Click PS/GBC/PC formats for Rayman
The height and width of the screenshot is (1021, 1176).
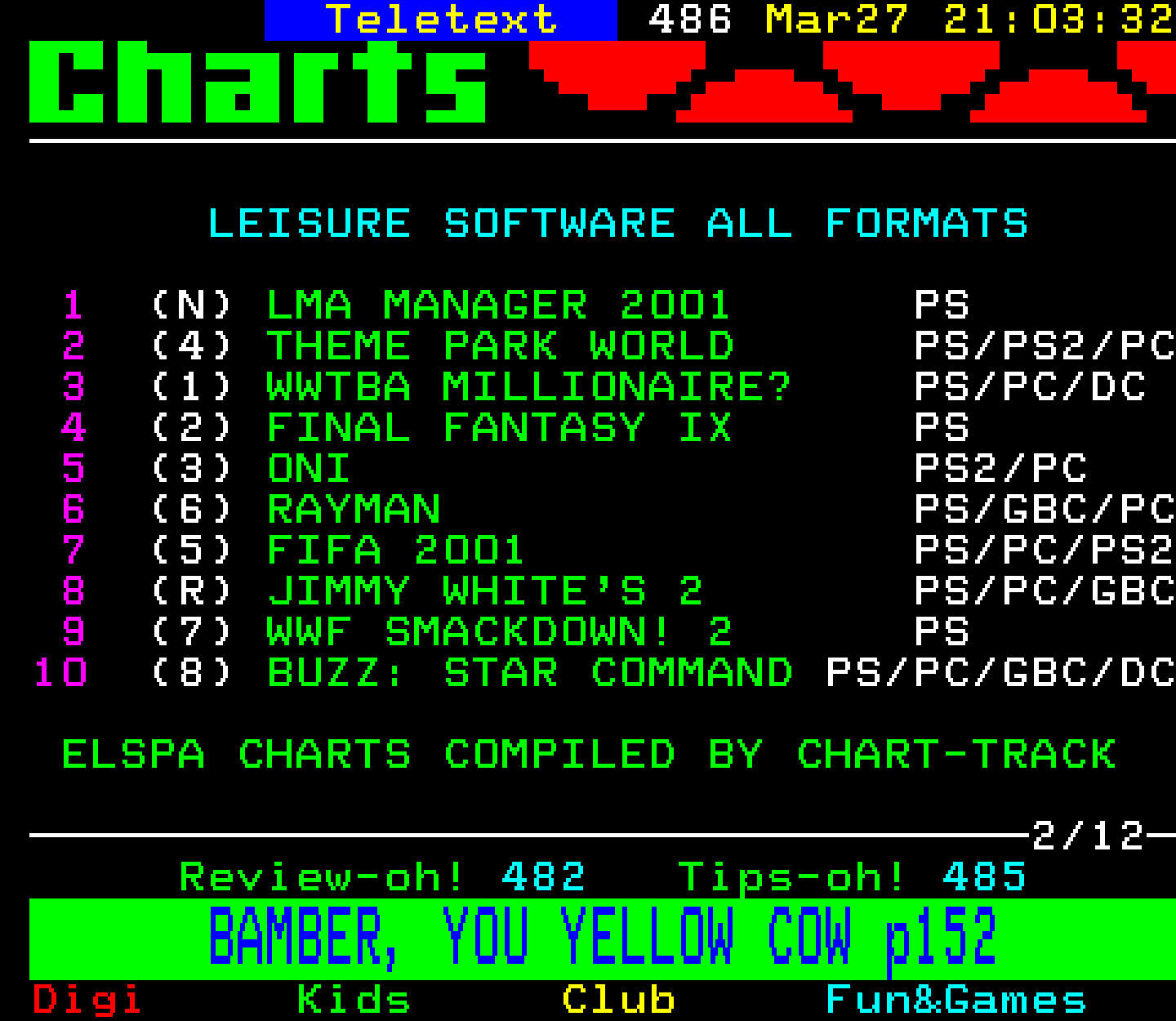tap(1045, 510)
